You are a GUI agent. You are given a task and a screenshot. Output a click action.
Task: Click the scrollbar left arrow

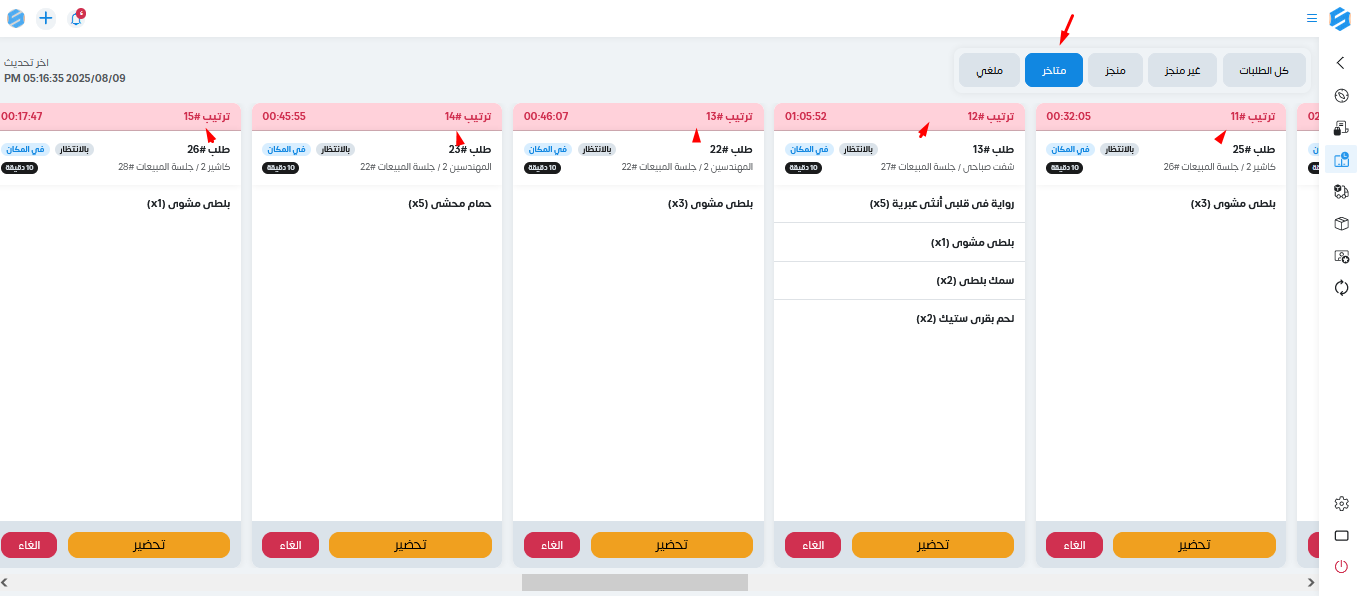(4, 582)
